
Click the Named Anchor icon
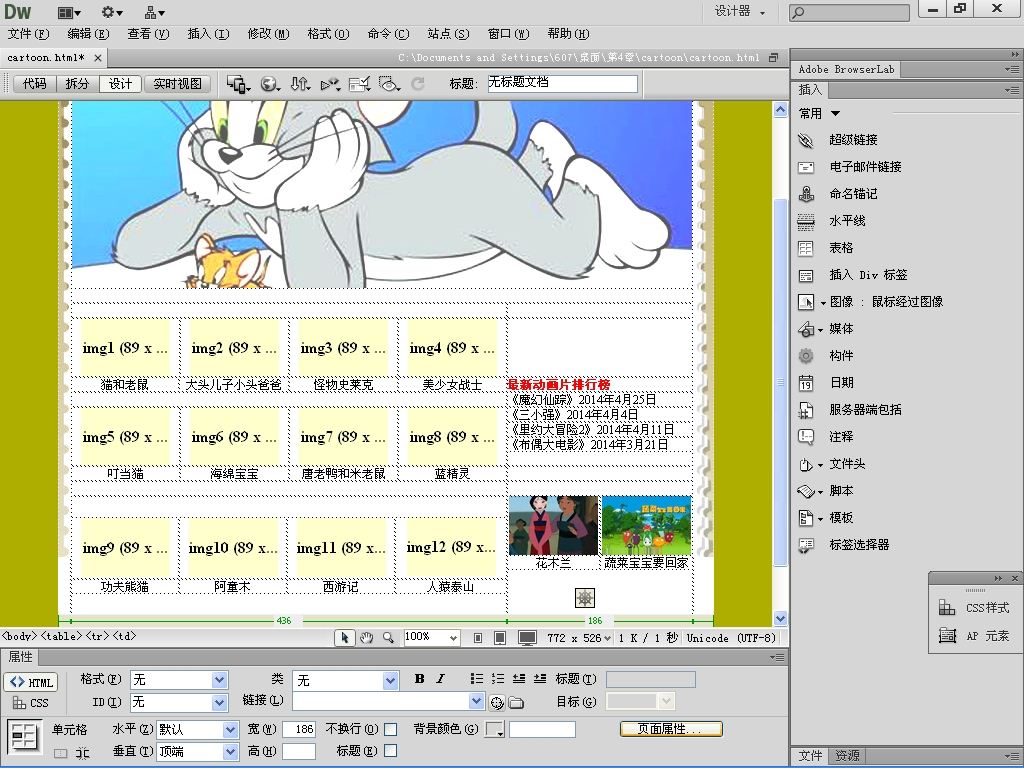[806, 194]
